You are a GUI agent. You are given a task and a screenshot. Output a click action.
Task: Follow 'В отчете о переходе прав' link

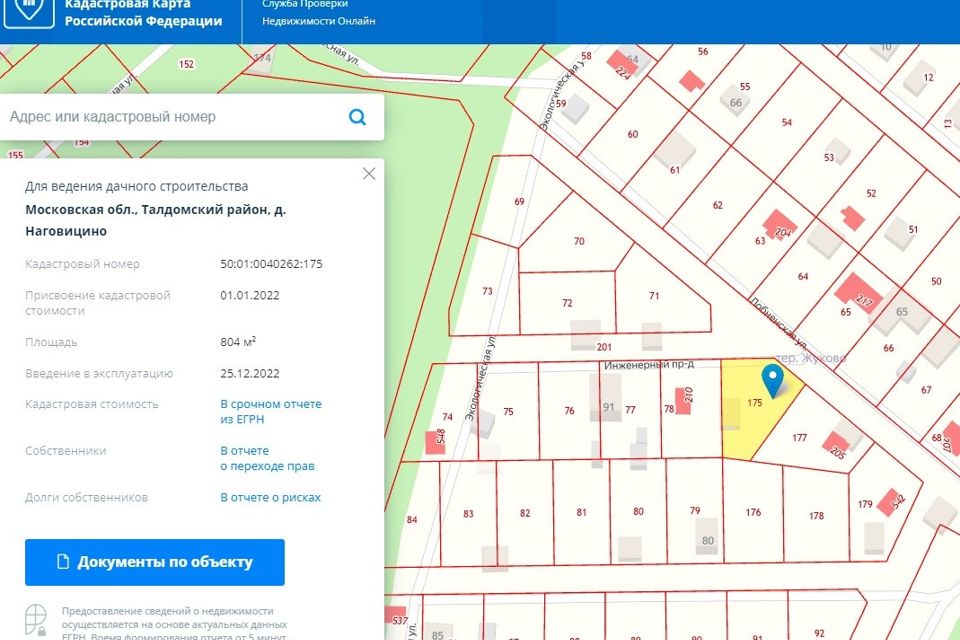pos(267,458)
